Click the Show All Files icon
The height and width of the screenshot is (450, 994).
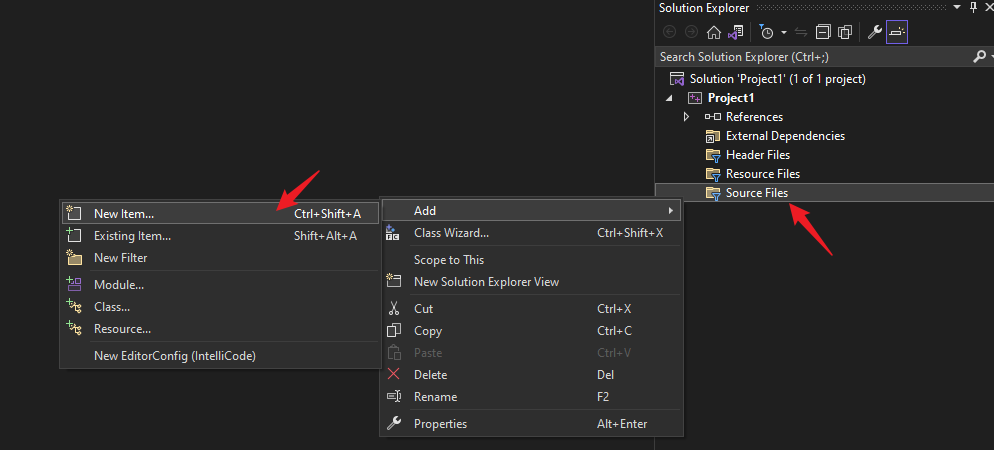[844, 32]
